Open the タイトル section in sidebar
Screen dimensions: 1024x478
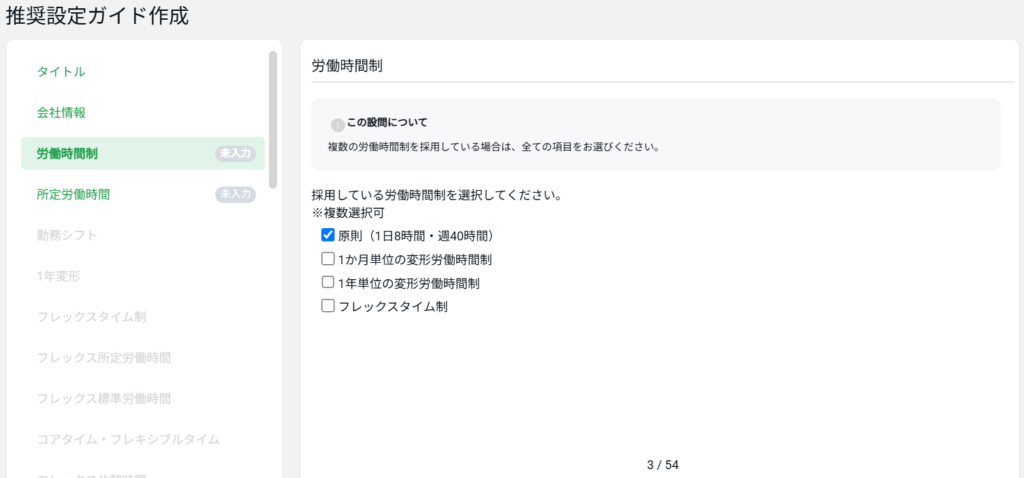tap(61, 72)
